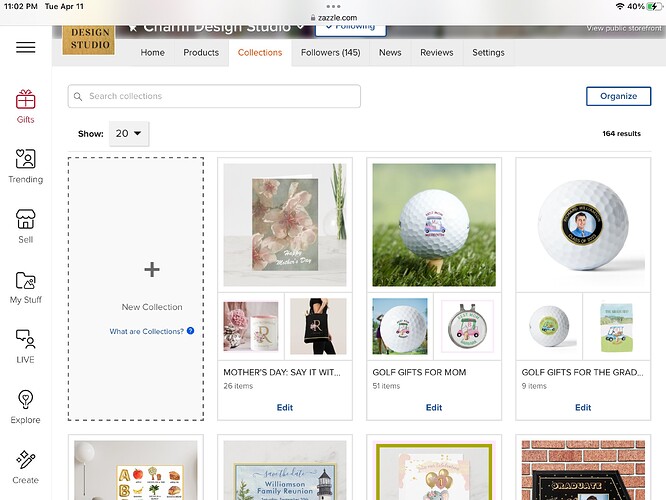Open the Mother's Day card thumbnail
Viewport: 666px width, 500px height.
coord(285,225)
